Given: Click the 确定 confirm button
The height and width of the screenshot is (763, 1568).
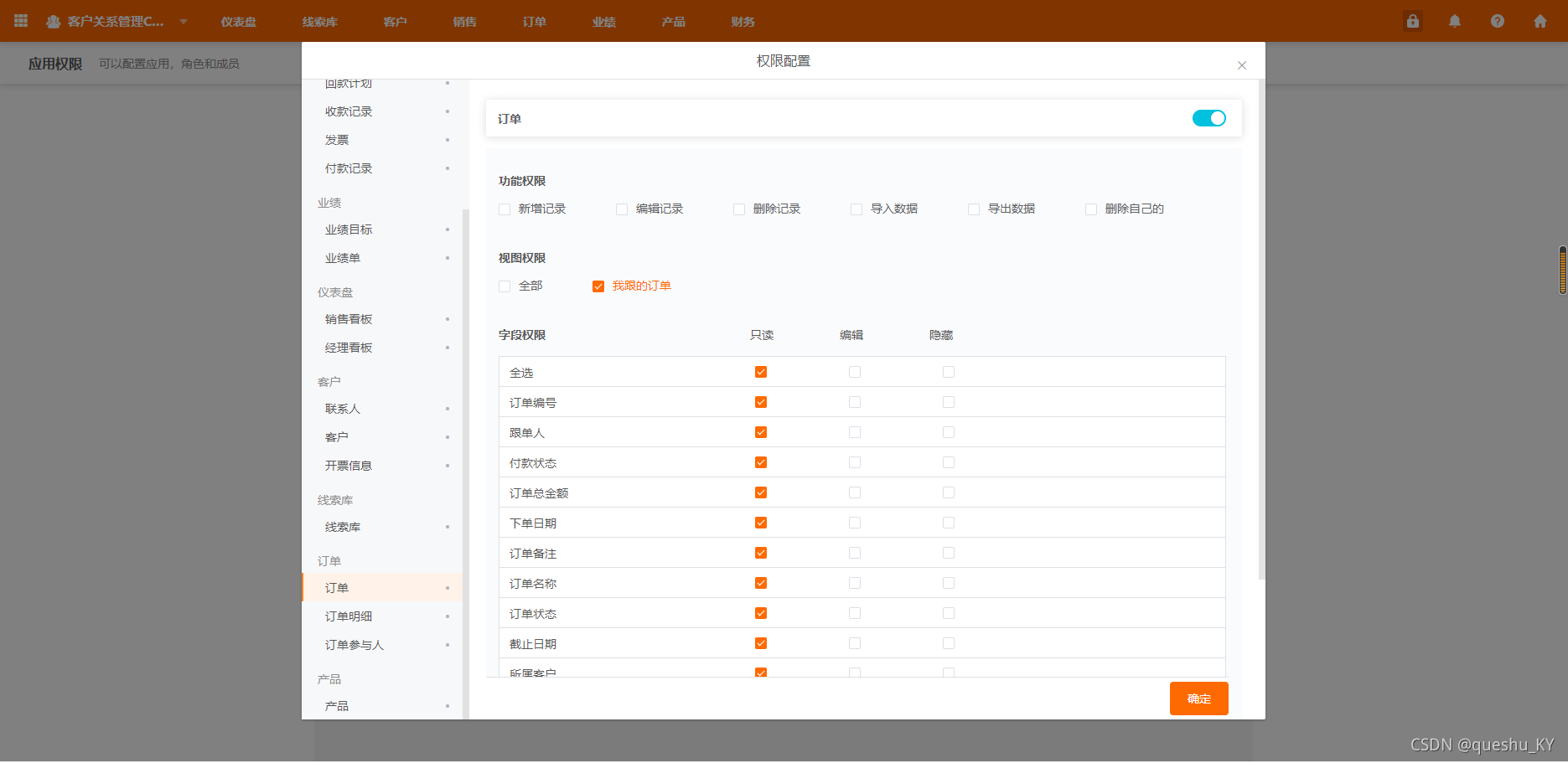Looking at the screenshot, I should [x=1198, y=698].
